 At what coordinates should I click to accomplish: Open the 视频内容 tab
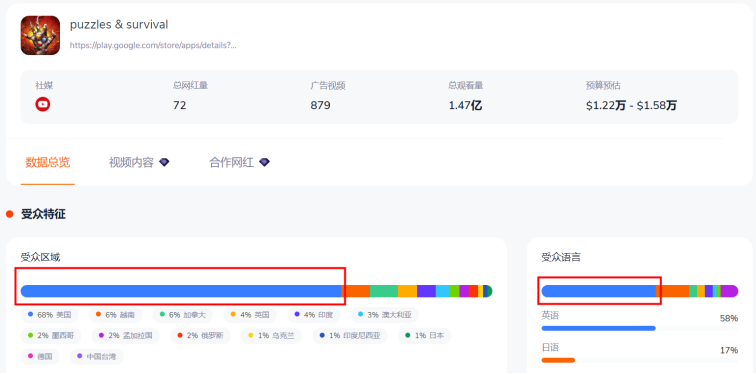click(x=131, y=162)
